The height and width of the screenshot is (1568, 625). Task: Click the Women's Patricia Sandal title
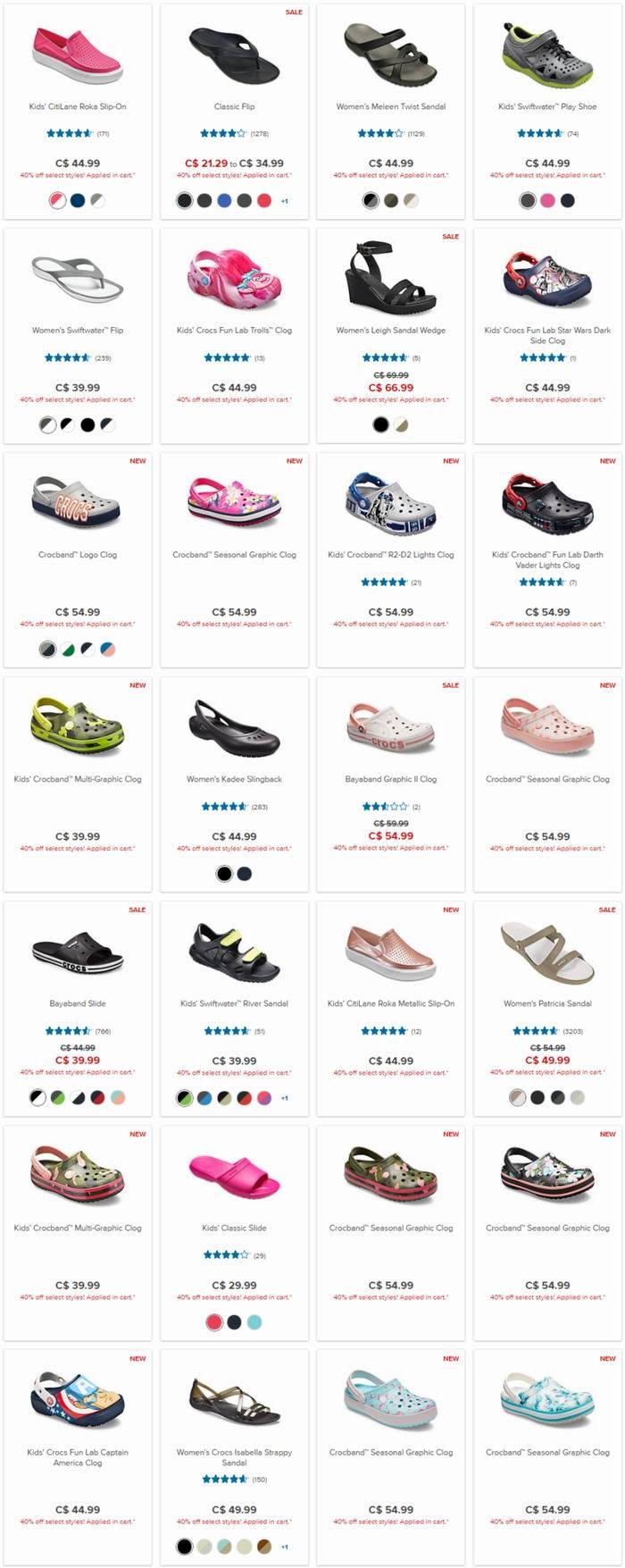click(x=547, y=1003)
